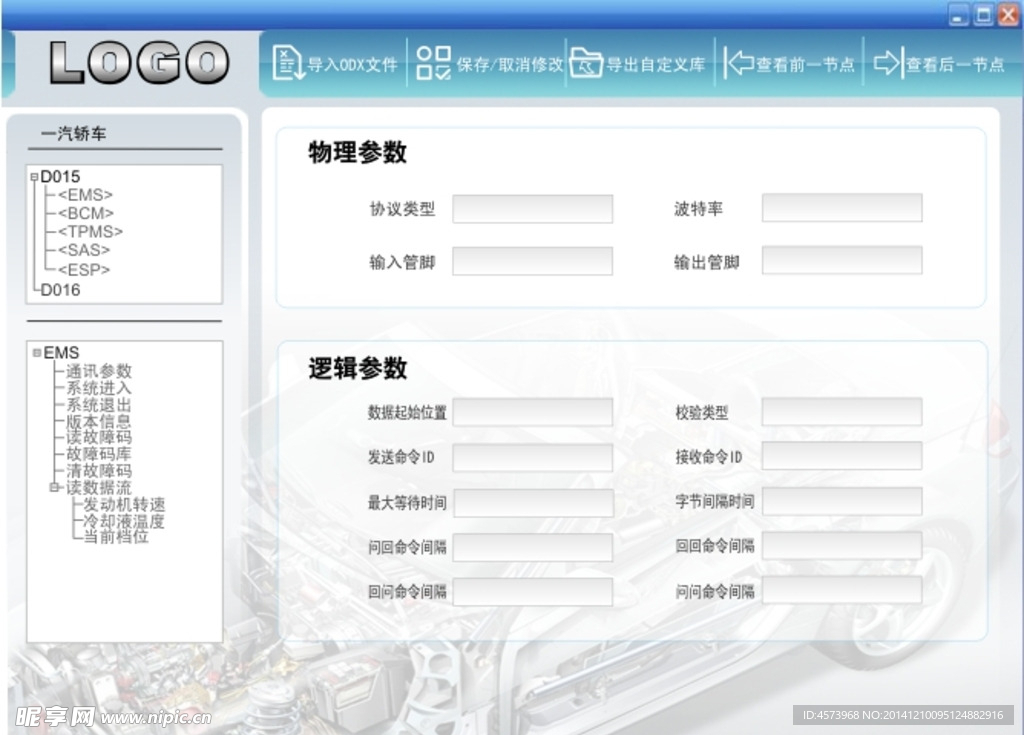Click the 一汽轿车 header label
The height and width of the screenshot is (735, 1024).
(x=71, y=132)
